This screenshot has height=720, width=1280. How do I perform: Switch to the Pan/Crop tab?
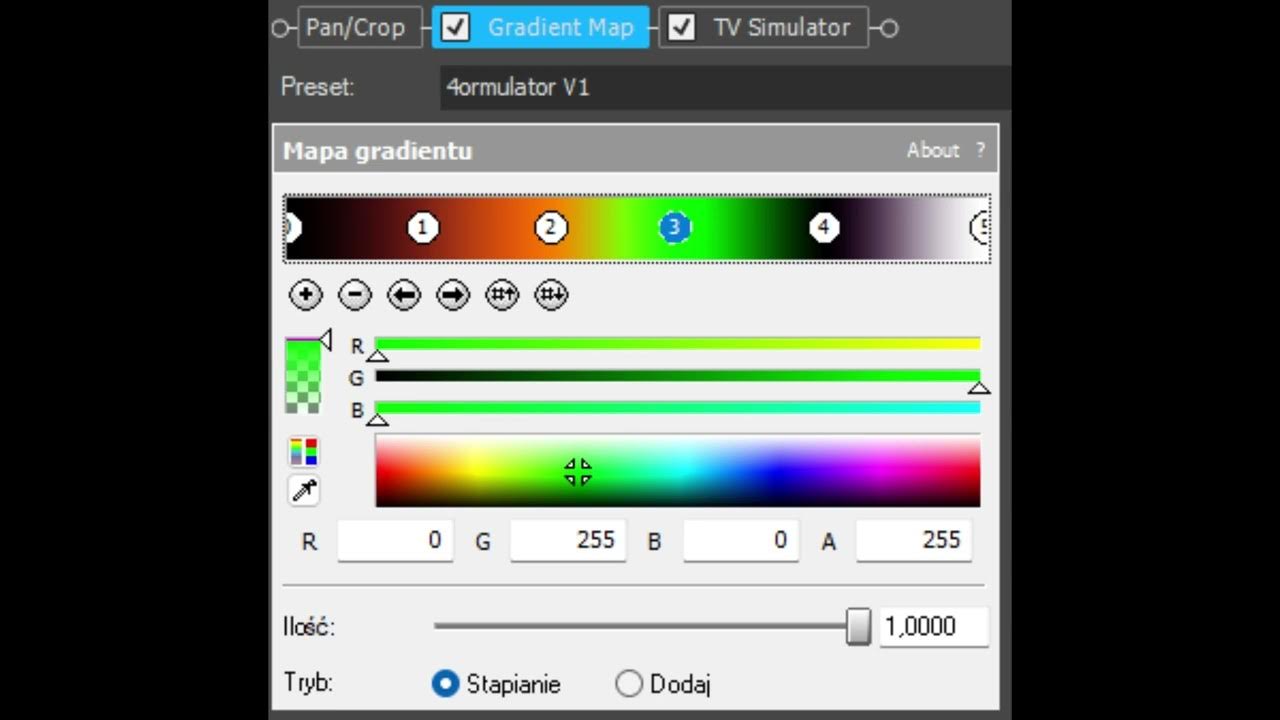pos(355,28)
